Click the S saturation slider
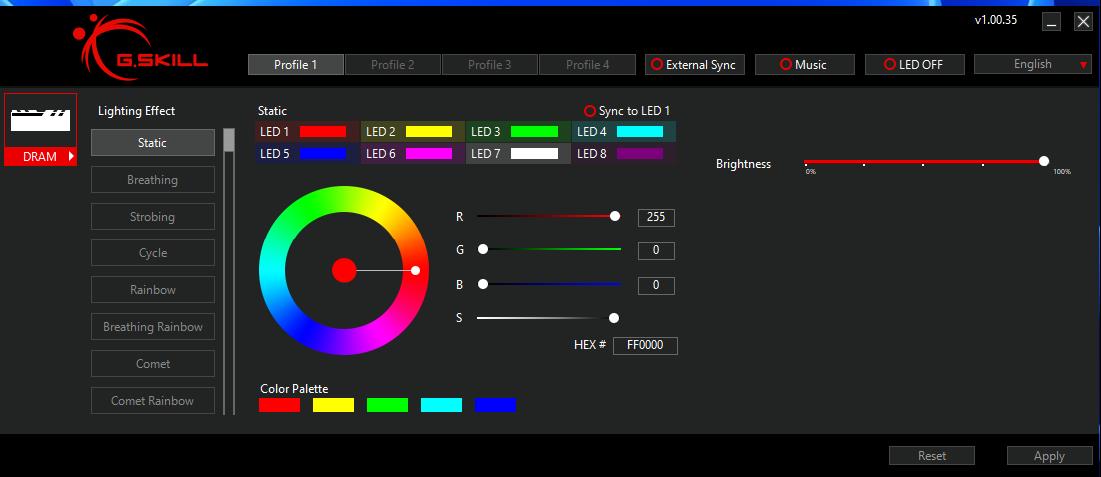The width and height of the screenshot is (1101, 477). (548, 318)
